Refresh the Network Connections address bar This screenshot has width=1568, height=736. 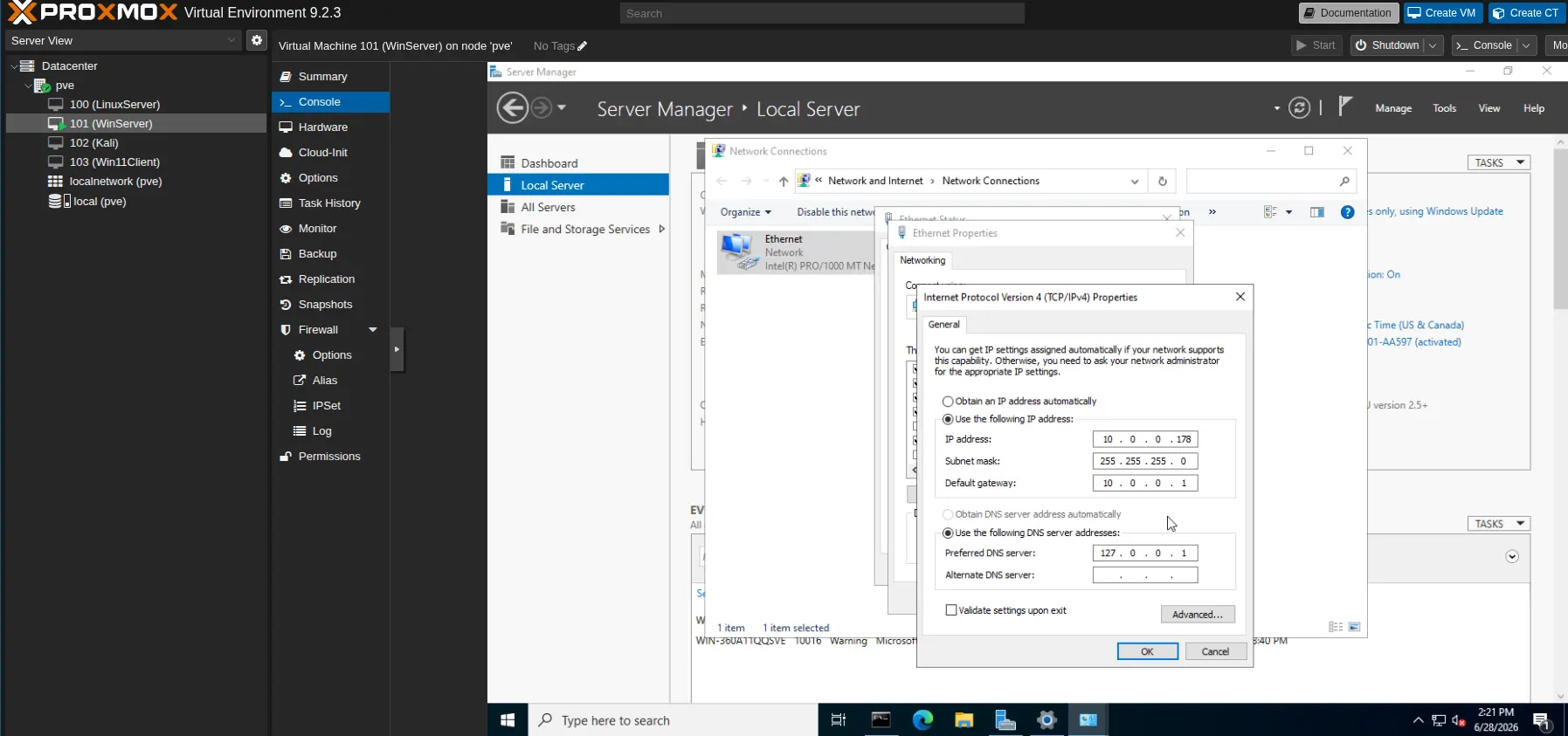(x=1163, y=182)
